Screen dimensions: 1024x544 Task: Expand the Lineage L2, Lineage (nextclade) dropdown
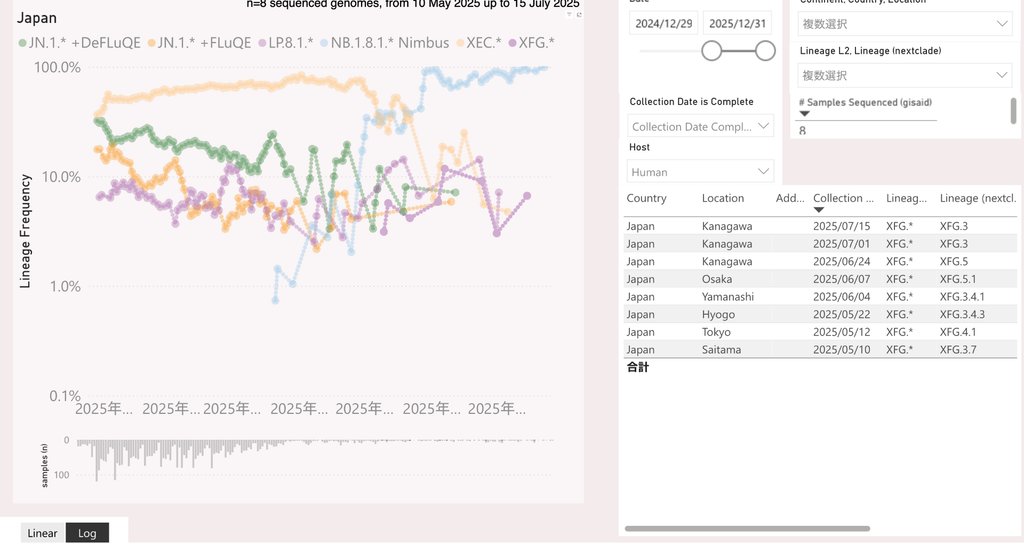pos(905,75)
